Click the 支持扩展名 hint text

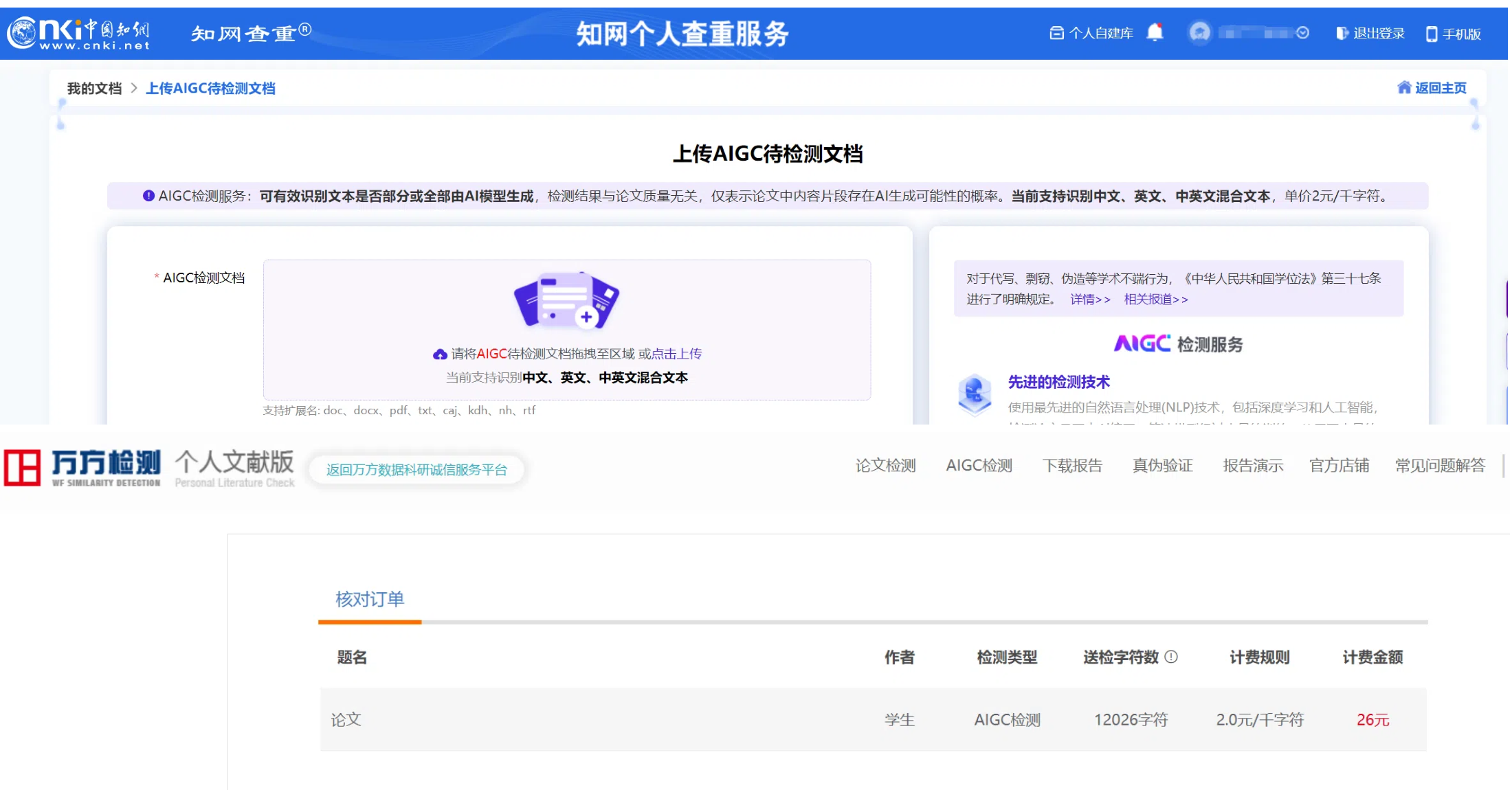pos(399,410)
